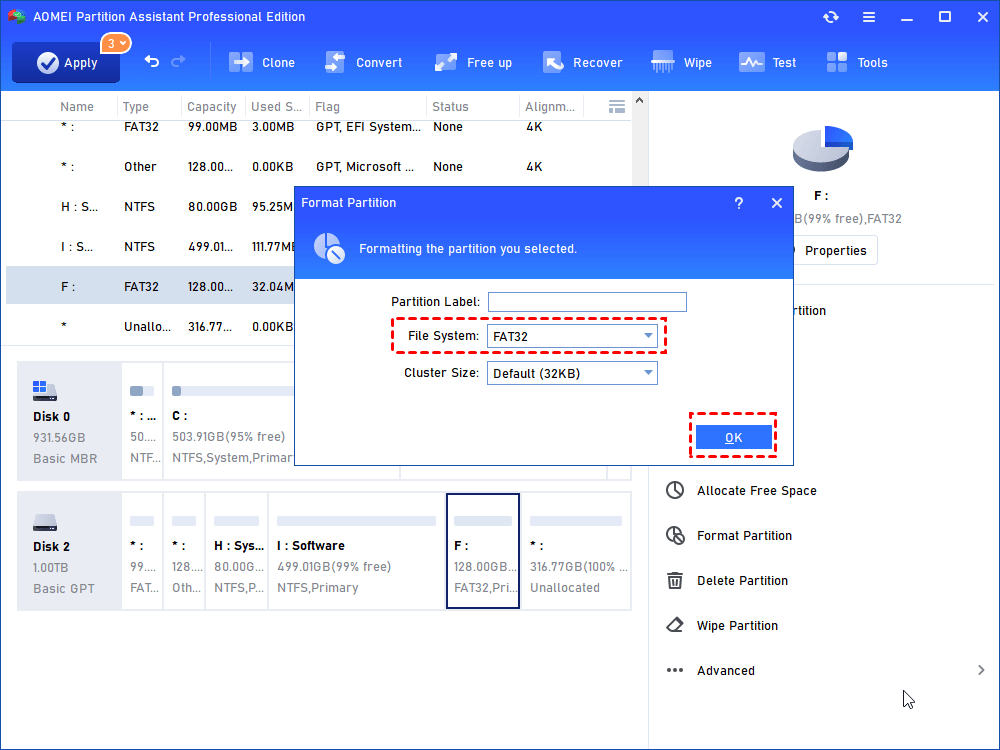The height and width of the screenshot is (750, 1000).
Task: Sort by the Capacity column header
Action: pos(212,107)
